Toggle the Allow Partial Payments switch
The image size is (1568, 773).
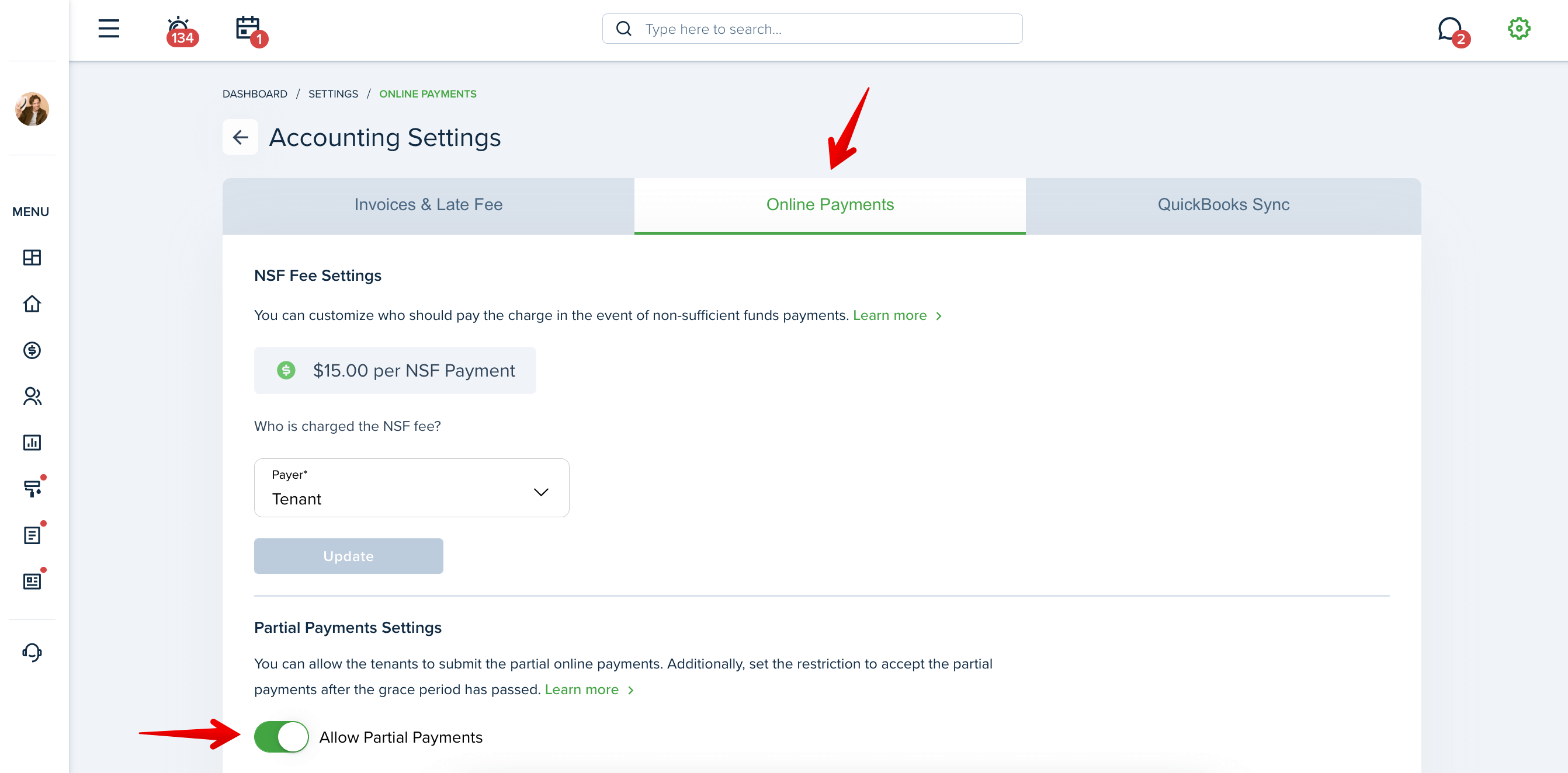pos(281,736)
